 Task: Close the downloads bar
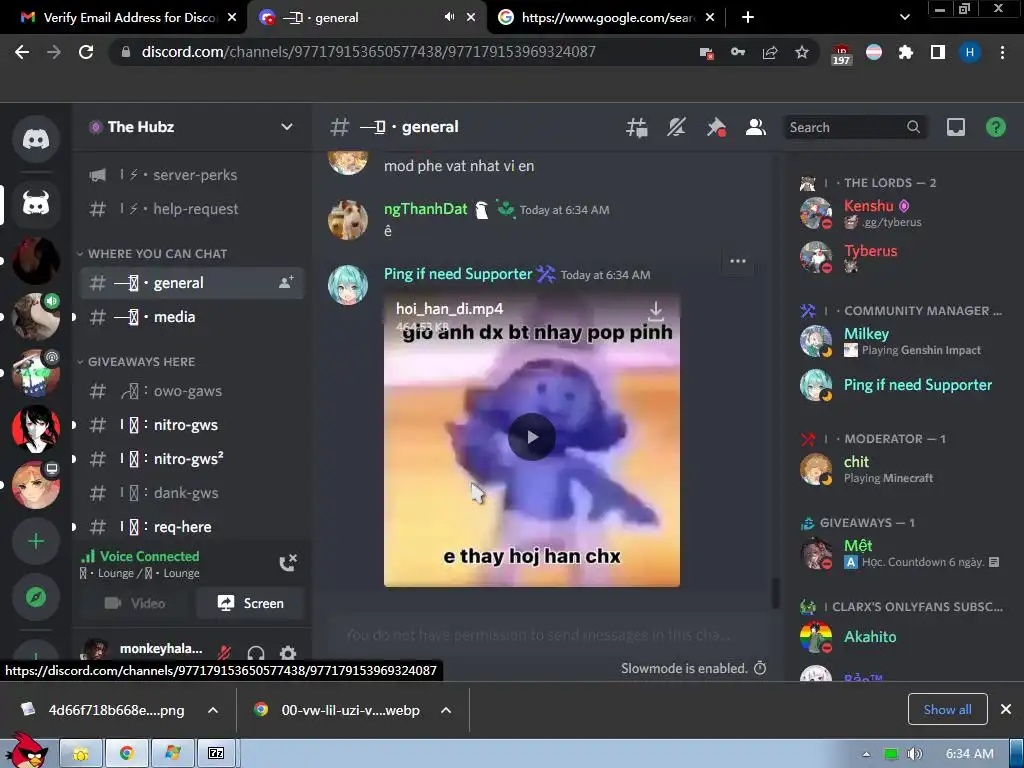pyautogui.click(x=1006, y=709)
